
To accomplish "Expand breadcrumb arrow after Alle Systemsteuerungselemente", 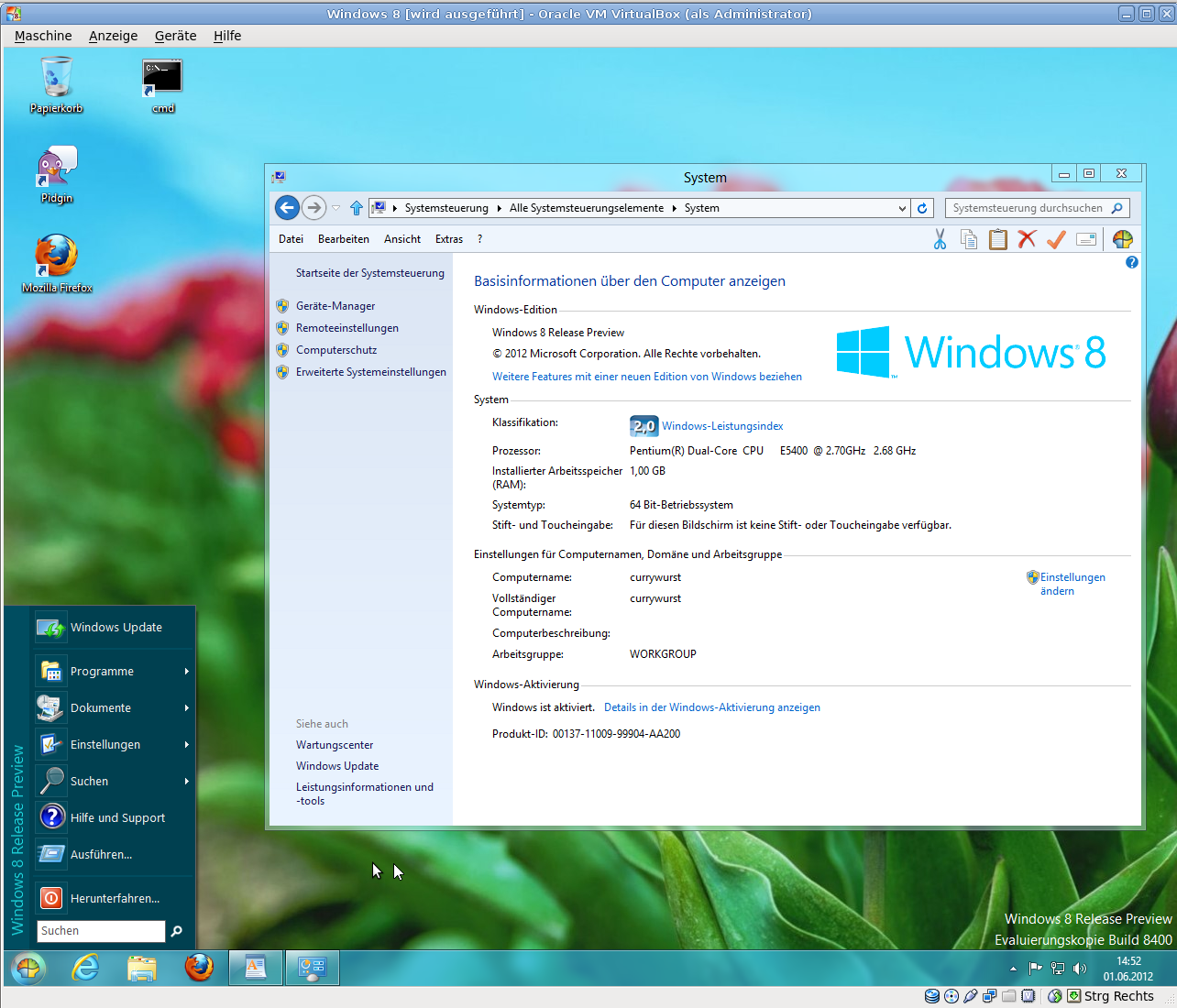I will pyautogui.click(x=674, y=208).
